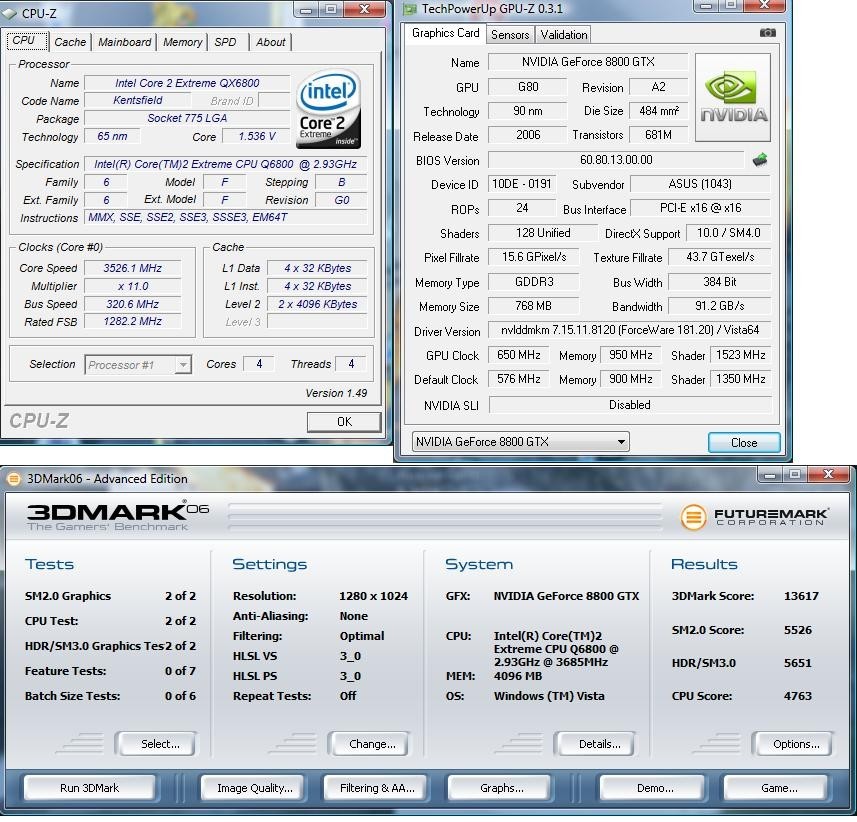
Task: Click the BIOS Version field 60.80.13.00.00
Action: 616,160
